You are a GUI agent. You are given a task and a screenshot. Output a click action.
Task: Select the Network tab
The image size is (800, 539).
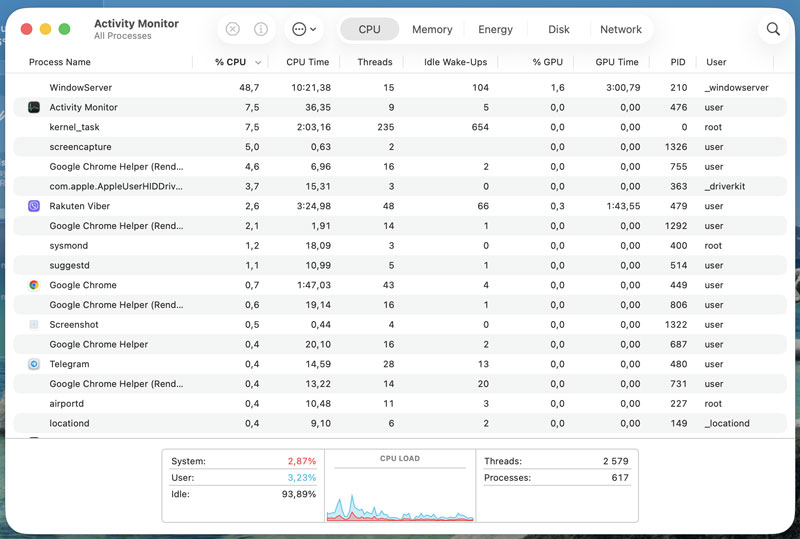[620, 29]
